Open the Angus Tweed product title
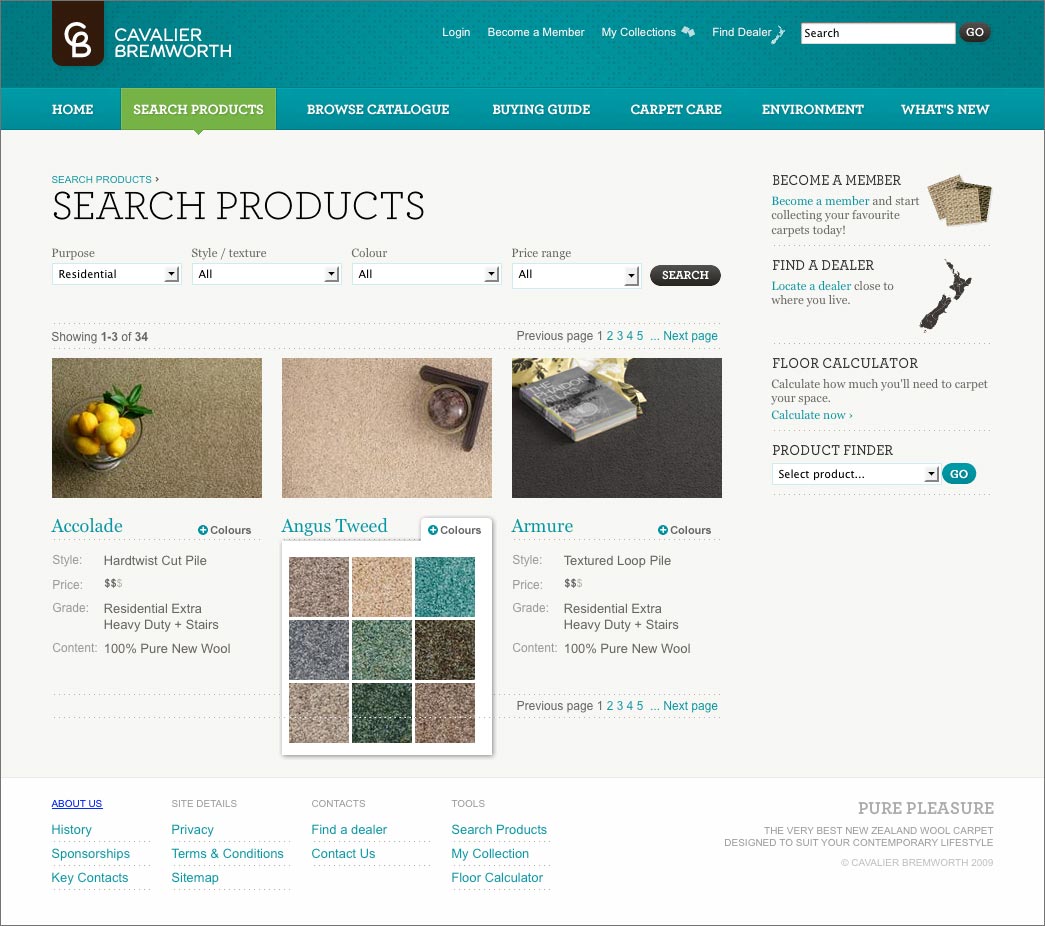Viewport: 1045px width, 926px height. click(335, 526)
